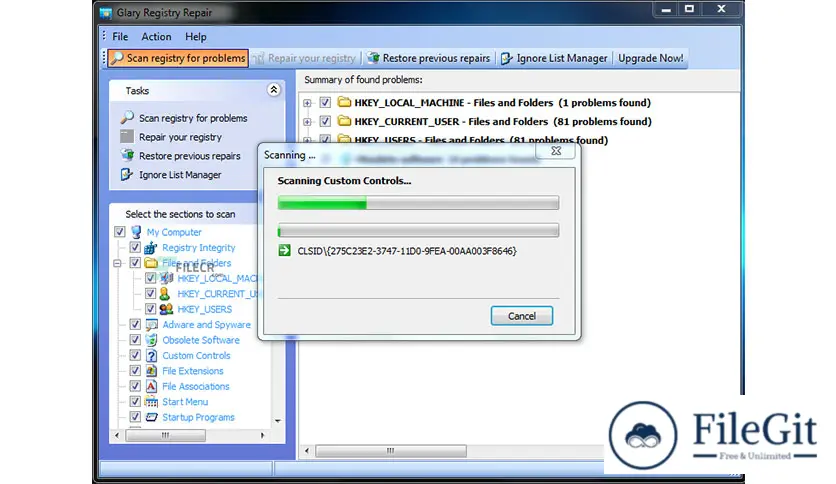Click the green arrow icon beside CLSID

[285, 251]
